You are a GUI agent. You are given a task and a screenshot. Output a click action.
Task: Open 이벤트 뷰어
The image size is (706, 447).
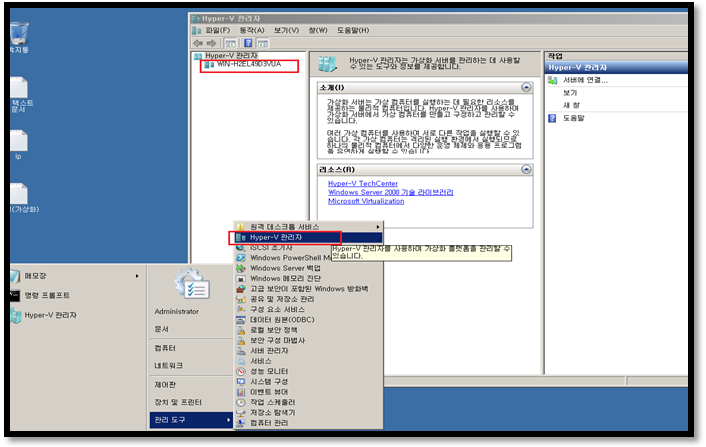coord(308,392)
